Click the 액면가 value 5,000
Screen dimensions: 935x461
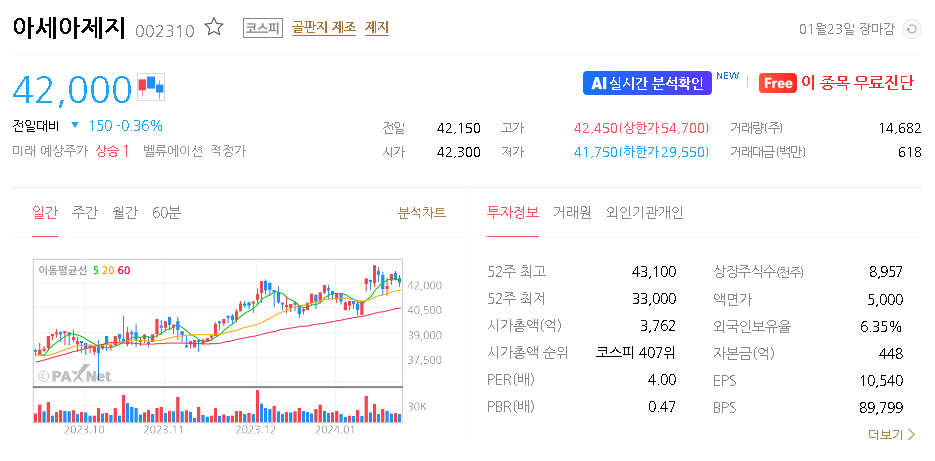[885, 299]
